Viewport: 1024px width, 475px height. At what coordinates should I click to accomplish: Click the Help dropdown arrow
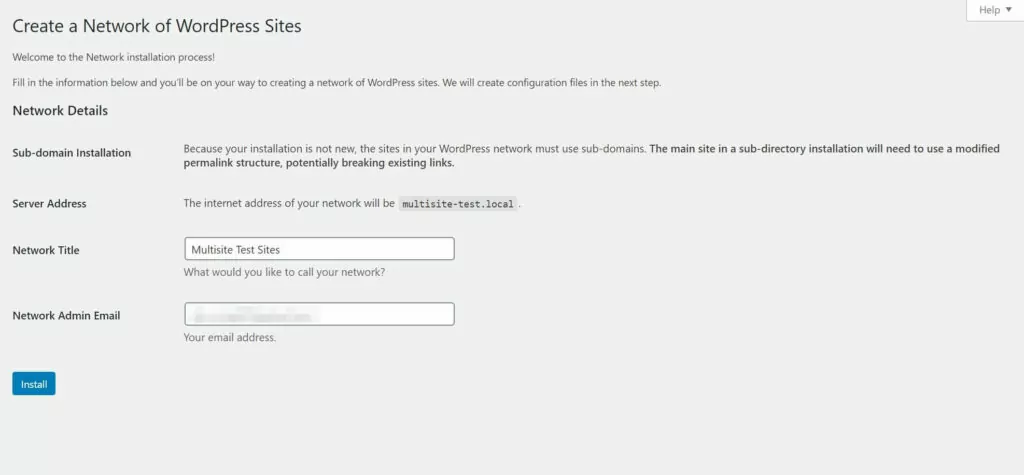click(1009, 10)
